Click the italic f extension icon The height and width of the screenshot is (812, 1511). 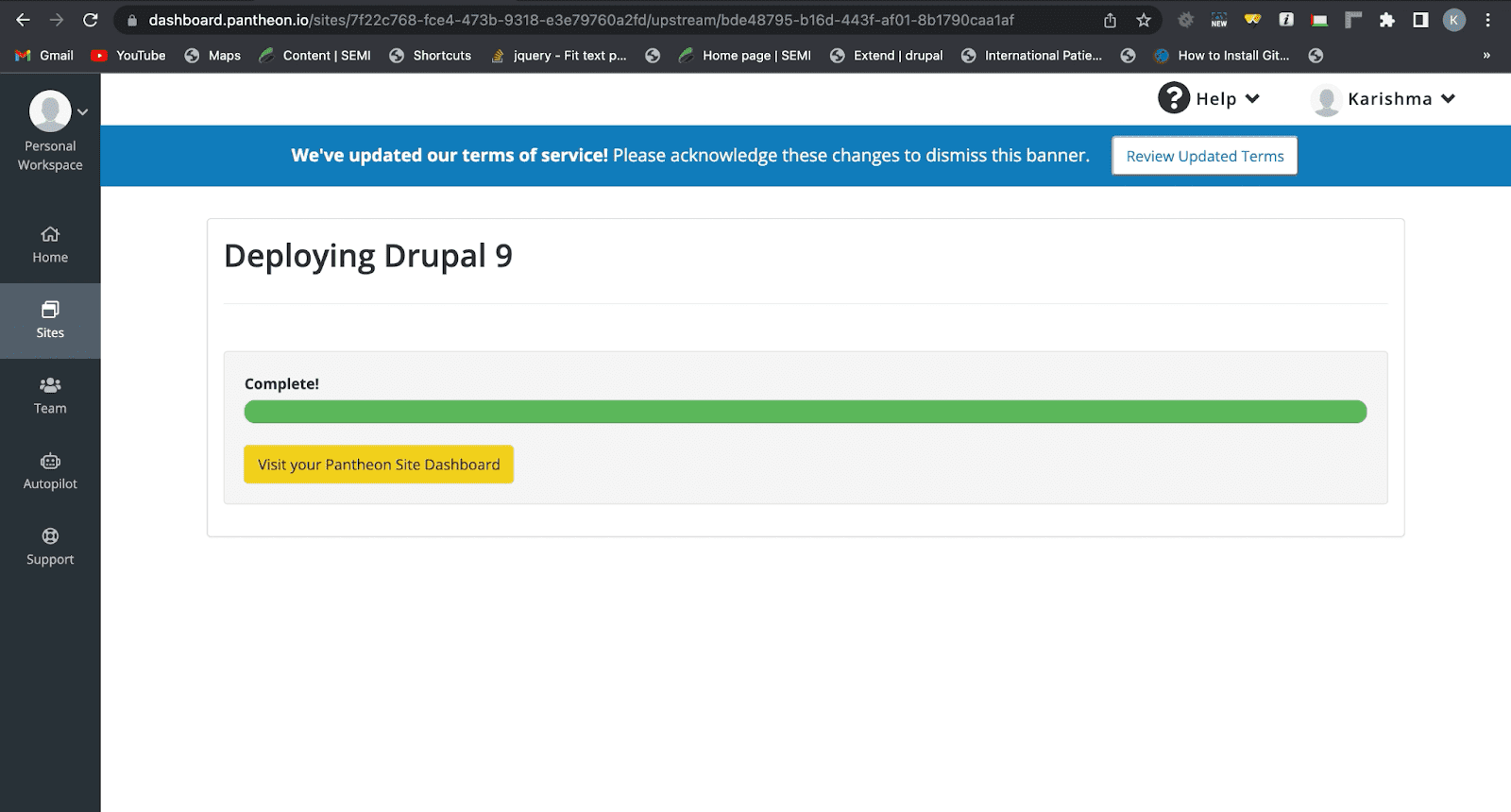1286,20
